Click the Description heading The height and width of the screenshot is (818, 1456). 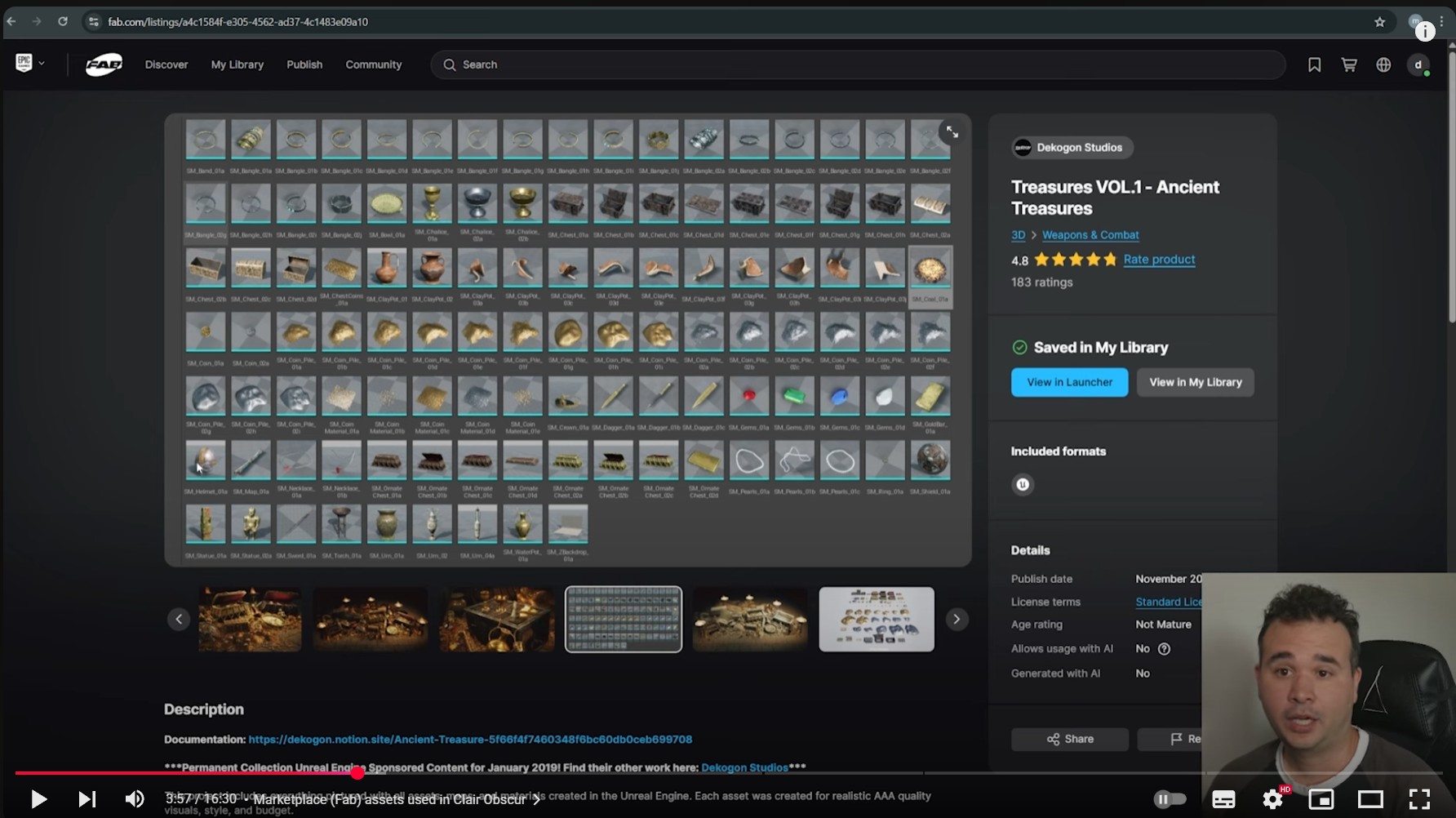pos(204,709)
